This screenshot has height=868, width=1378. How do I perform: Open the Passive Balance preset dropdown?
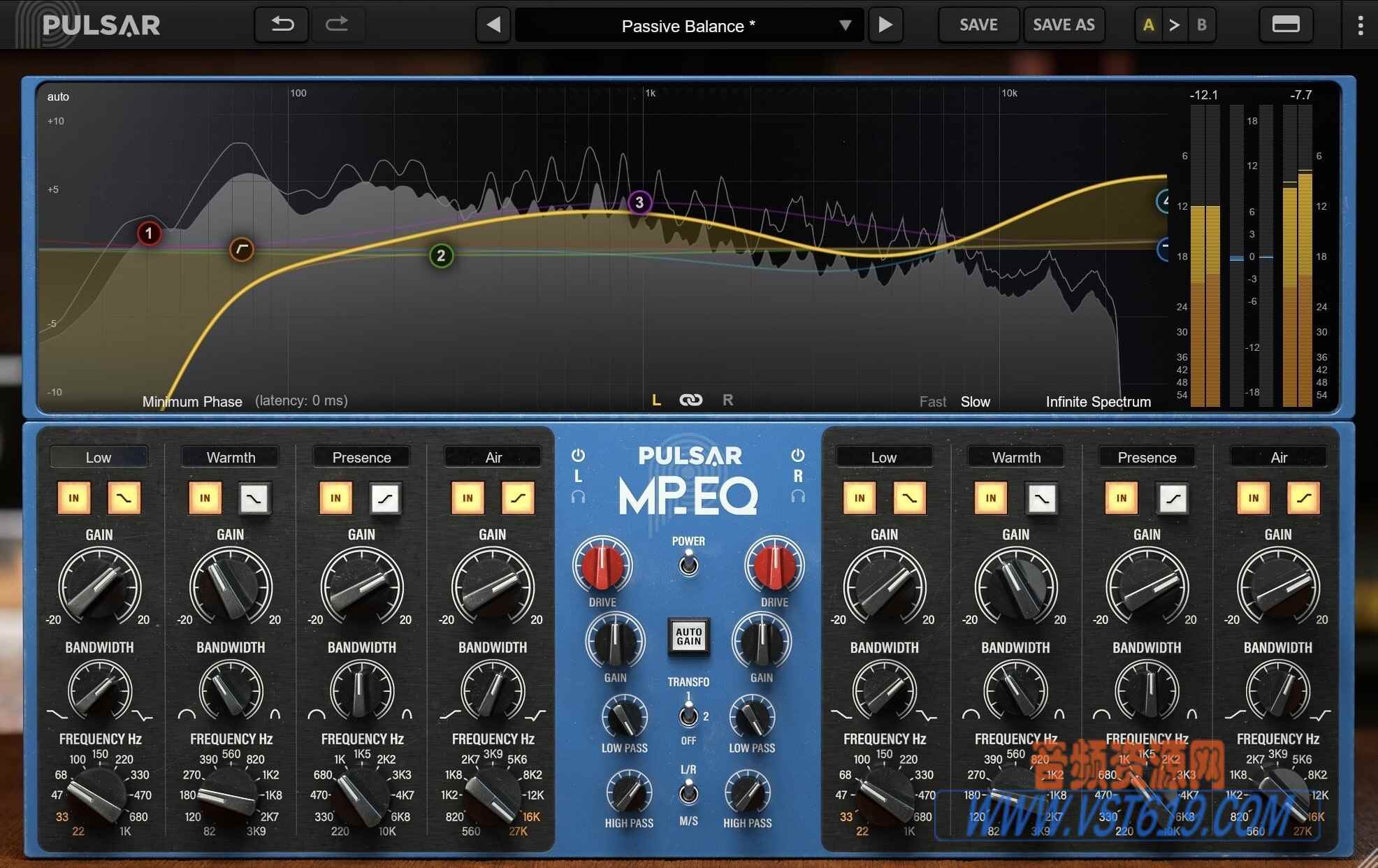pos(688,26)
